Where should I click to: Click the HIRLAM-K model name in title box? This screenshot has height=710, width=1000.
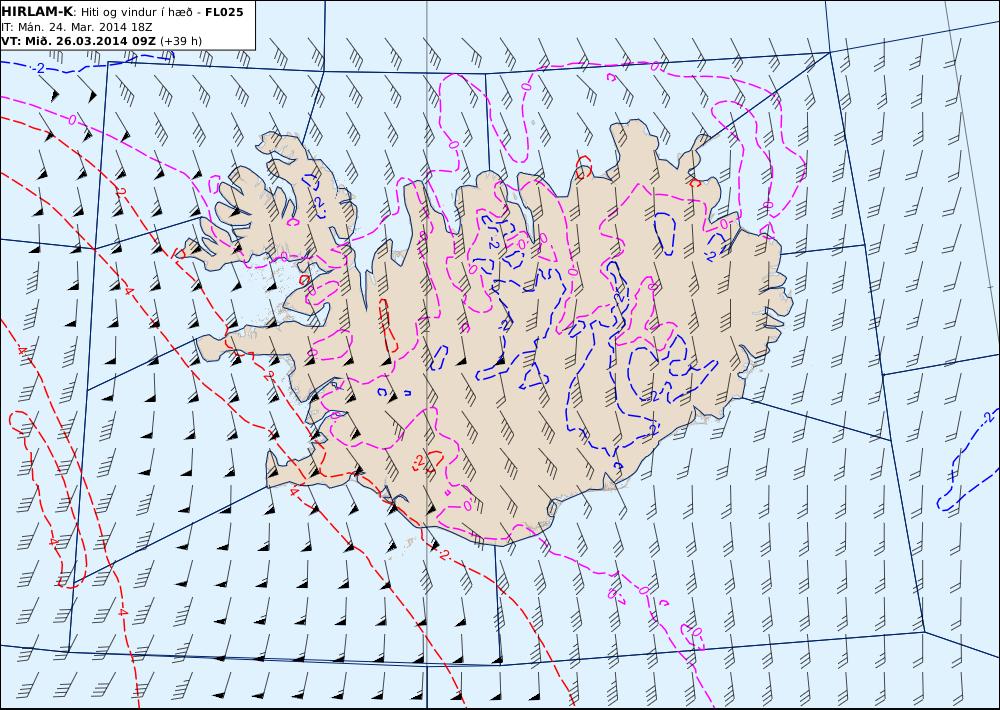(x=38, y=12)
